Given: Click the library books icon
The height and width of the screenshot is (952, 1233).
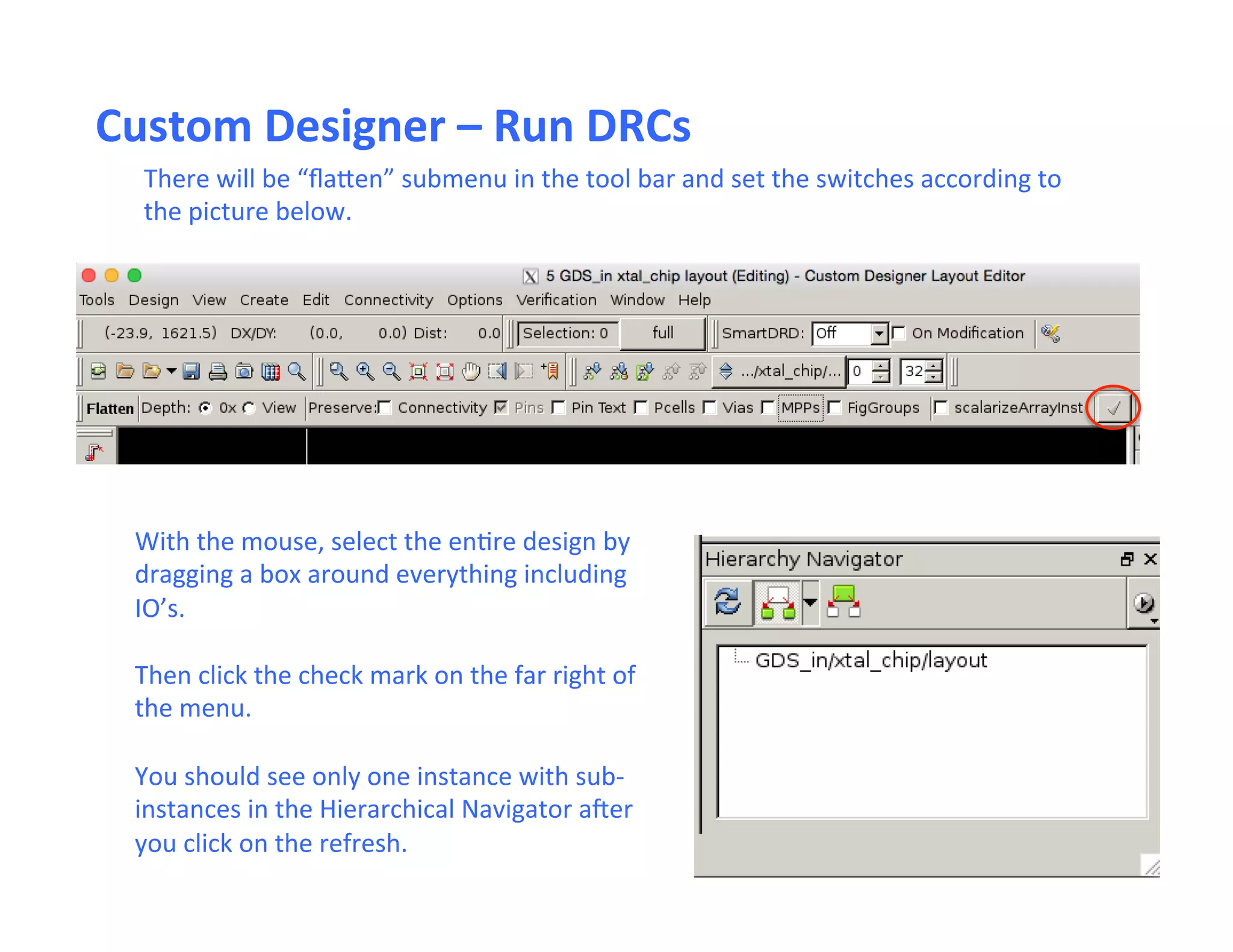Looking at the screenshot, I should (270, 371).
